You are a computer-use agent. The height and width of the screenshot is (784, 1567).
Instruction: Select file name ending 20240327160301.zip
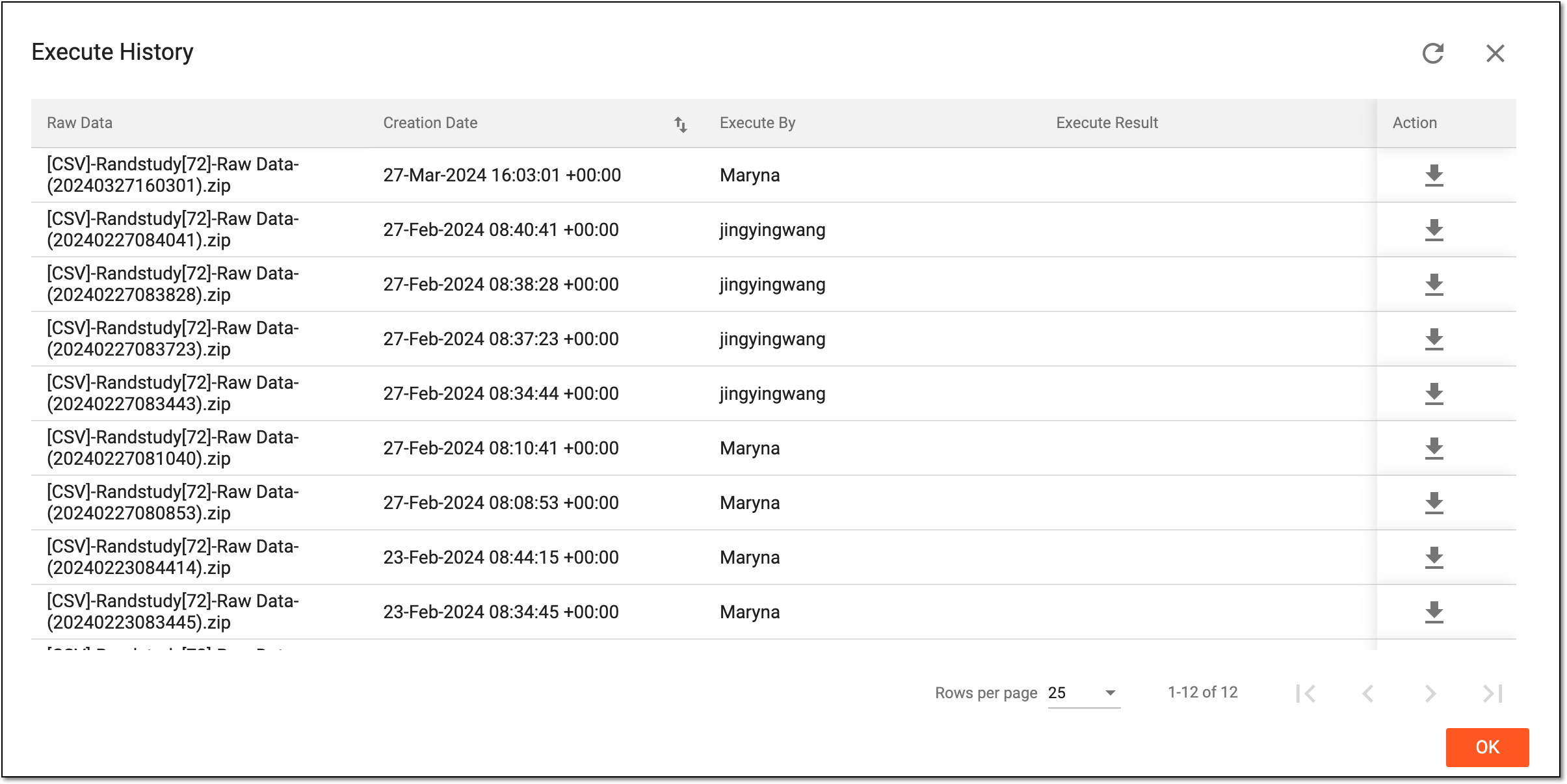pos(173,175)
